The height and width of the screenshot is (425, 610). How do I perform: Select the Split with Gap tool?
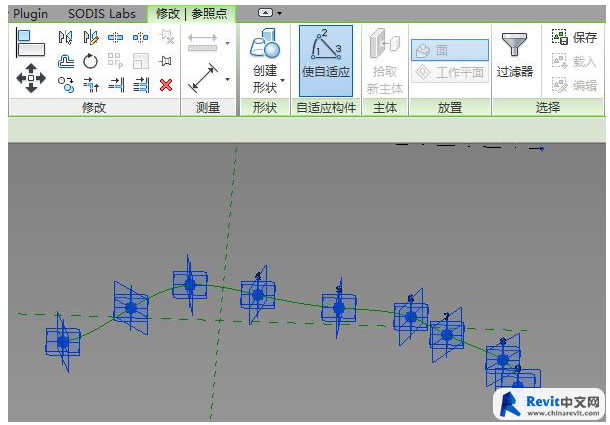(x=140, y=37)
